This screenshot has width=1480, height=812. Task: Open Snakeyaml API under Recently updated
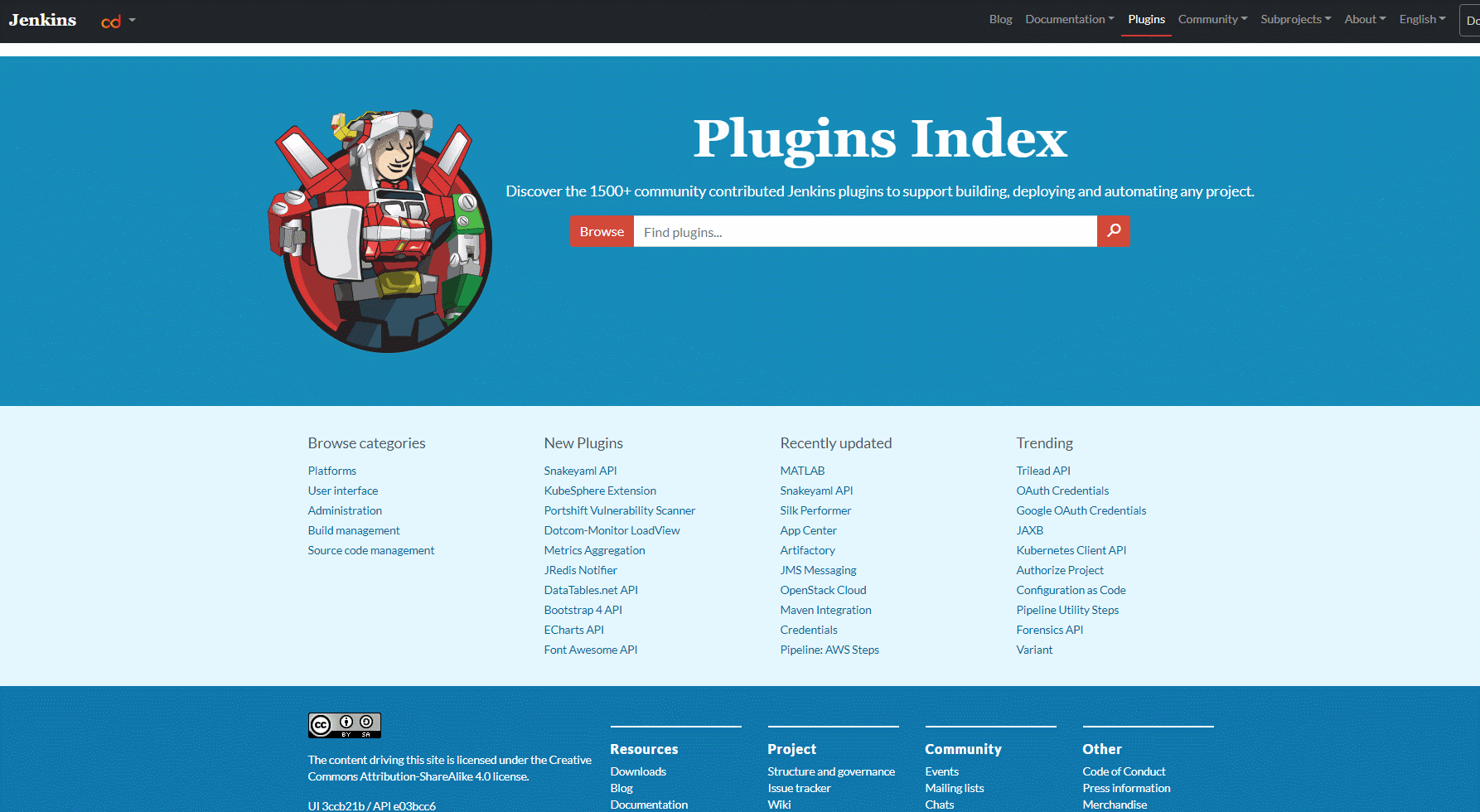(816, 491)
